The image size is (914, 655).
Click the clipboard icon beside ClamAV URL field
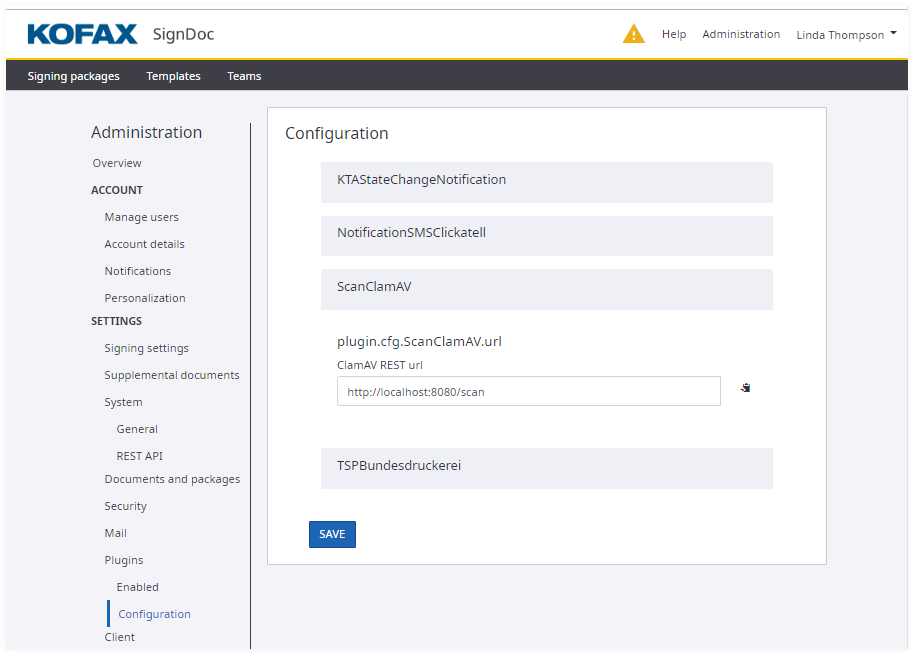point(745,388)
